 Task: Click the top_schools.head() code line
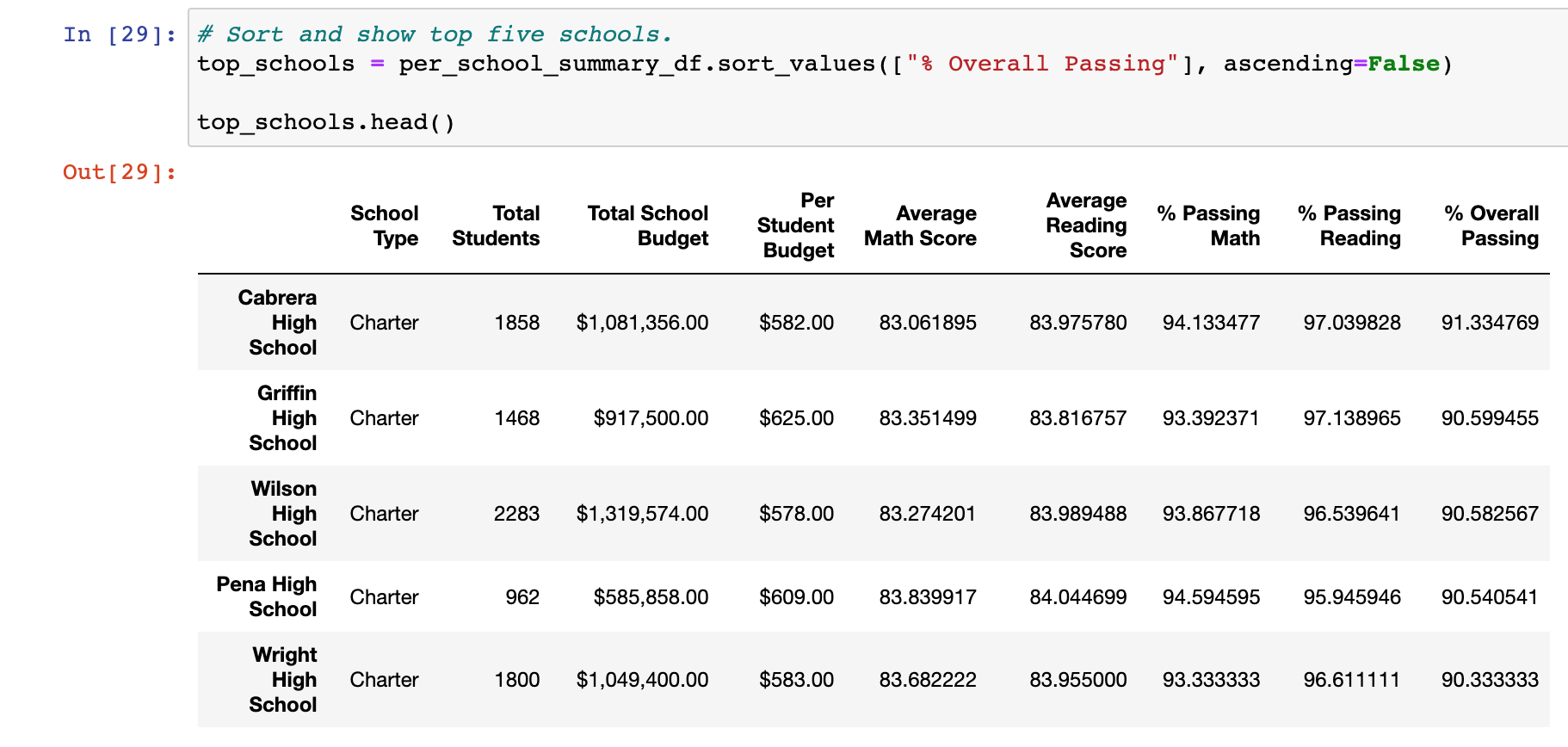point(325,122)
